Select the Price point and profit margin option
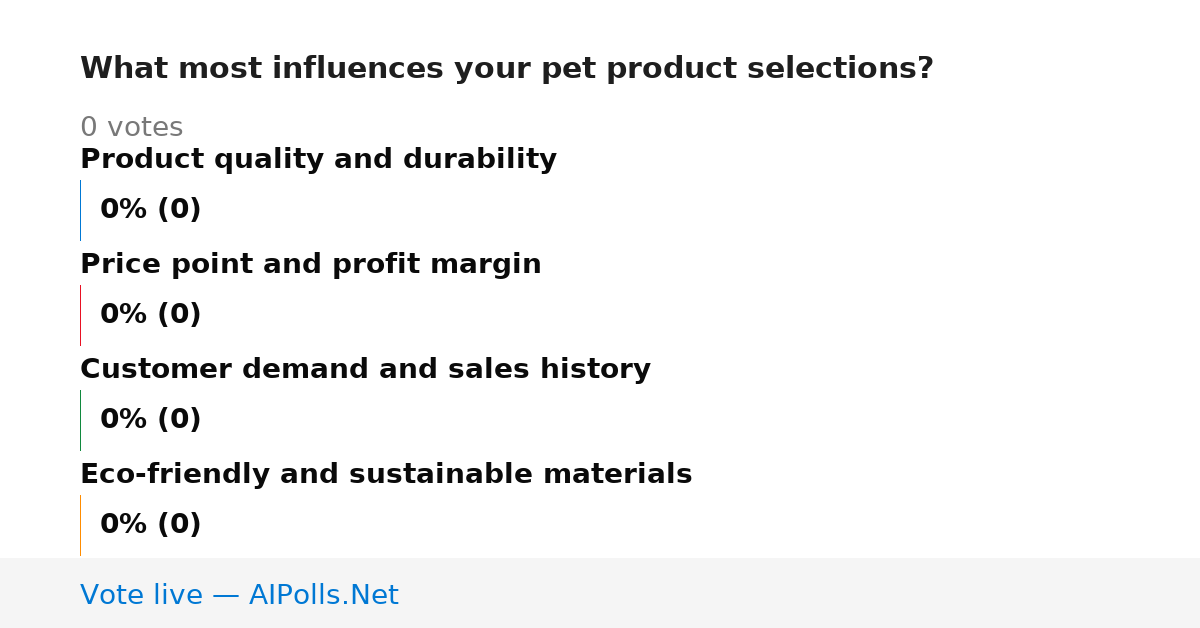 pyautogui.click(x=310, y=264)
